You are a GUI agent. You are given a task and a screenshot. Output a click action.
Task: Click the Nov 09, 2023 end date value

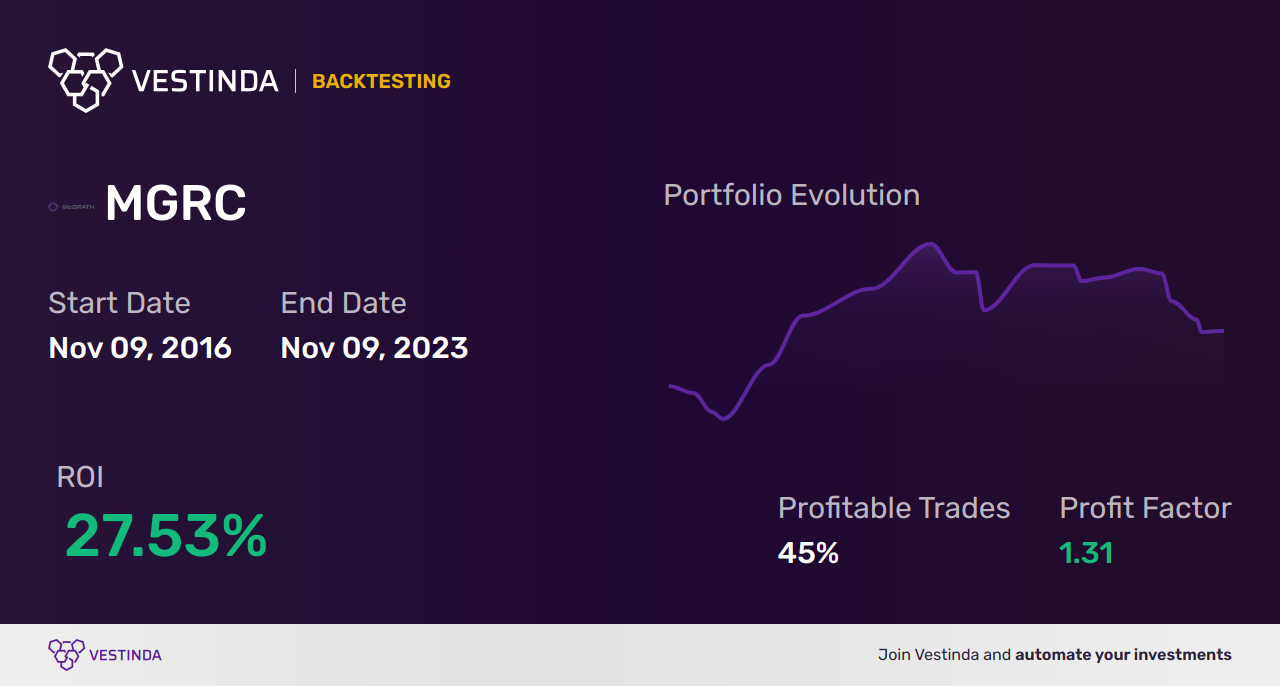click(374, 347)
